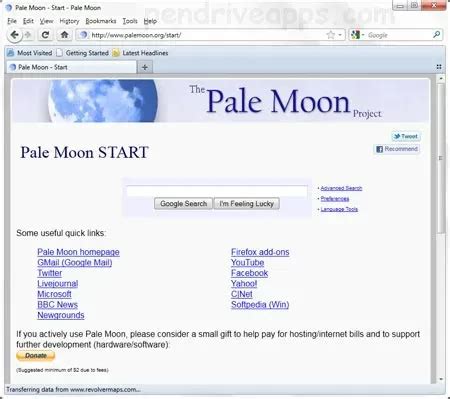Click the yellow Donate button
Image resolution: width=450 pixels, height=399 pixels.
coord(36,356)
